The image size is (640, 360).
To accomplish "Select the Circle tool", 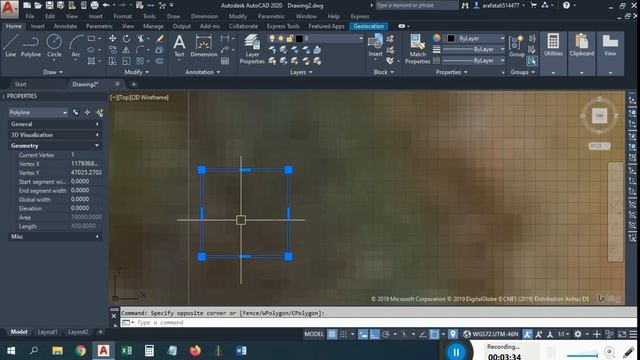I will point(54,46).
